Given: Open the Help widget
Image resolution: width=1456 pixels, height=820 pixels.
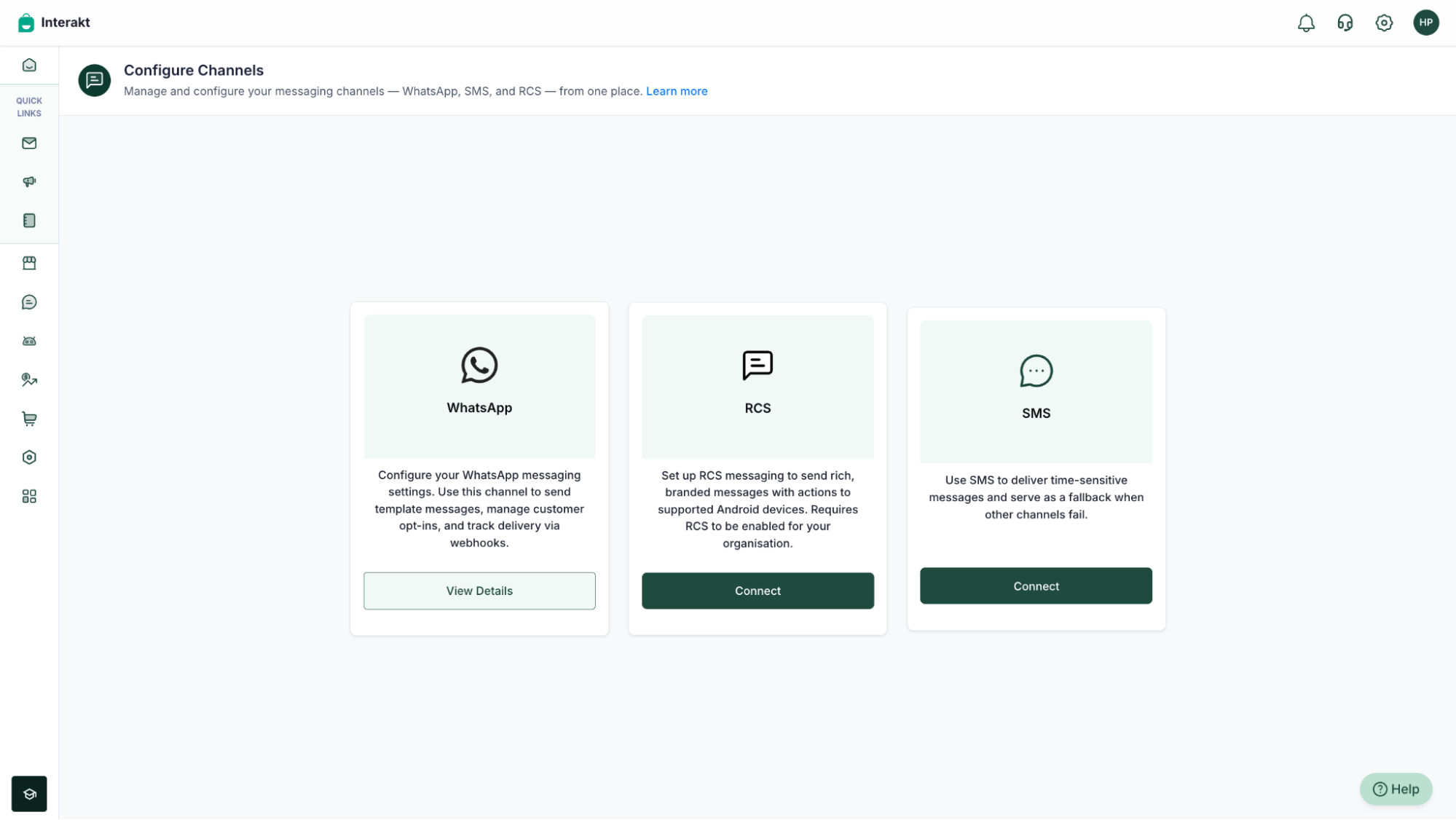Looking at the screenshot, I should (1396, 789).
